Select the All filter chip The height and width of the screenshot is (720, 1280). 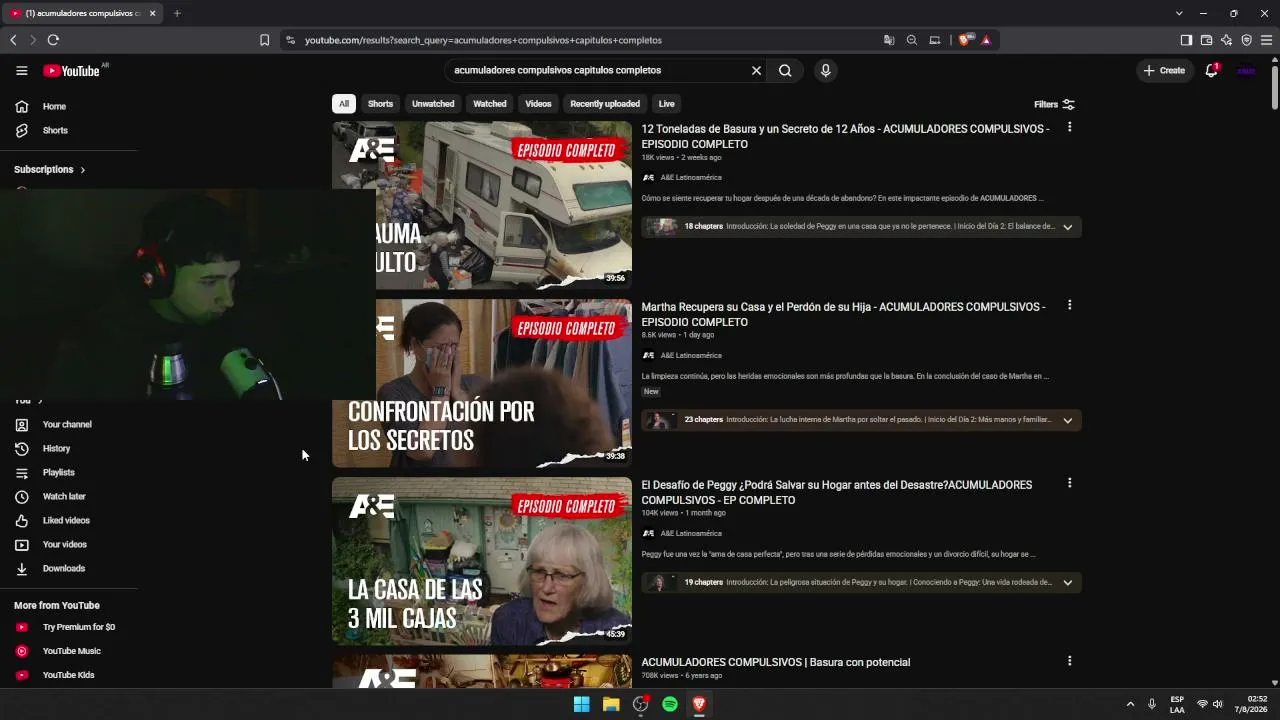point(344,104)
